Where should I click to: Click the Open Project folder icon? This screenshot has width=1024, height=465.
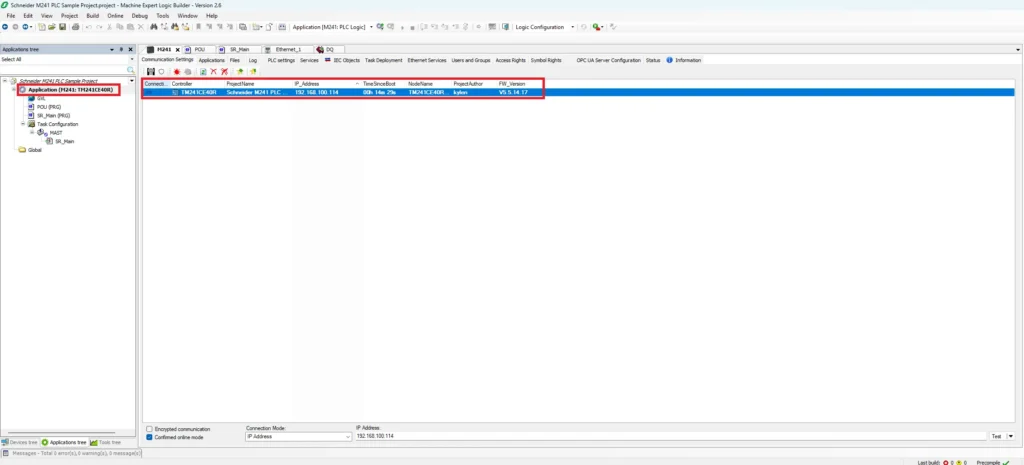(52, 27)
